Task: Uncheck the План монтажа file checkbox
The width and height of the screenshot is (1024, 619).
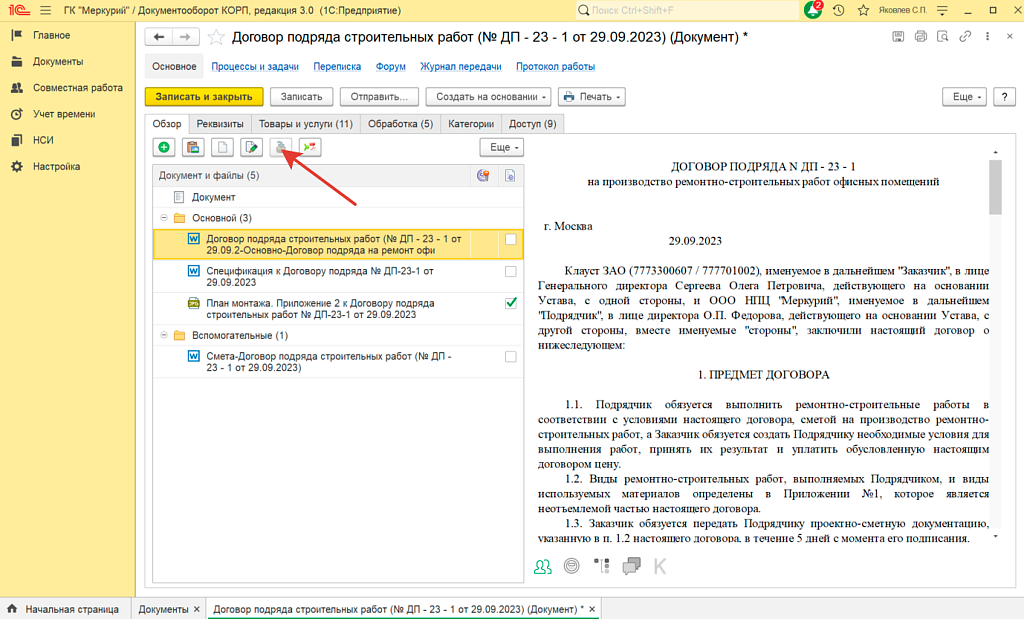Action: [511, 302]
